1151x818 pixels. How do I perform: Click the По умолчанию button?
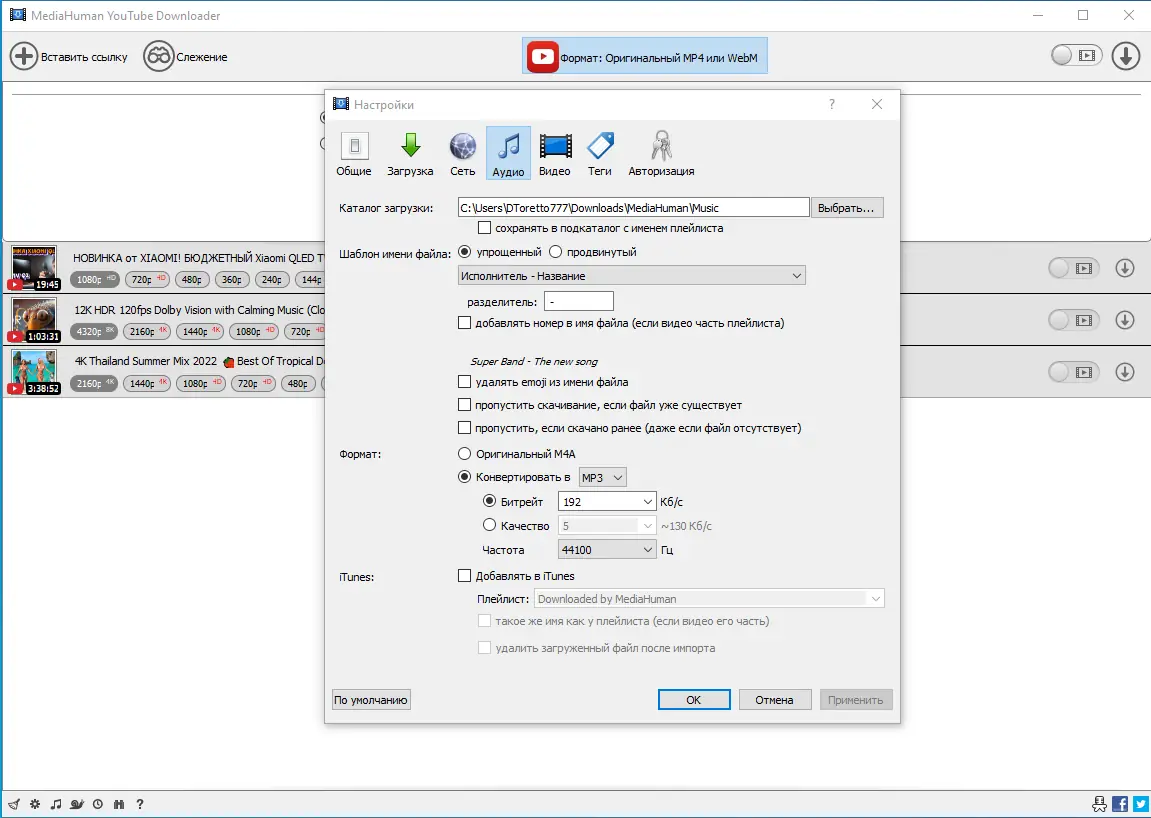371,700
